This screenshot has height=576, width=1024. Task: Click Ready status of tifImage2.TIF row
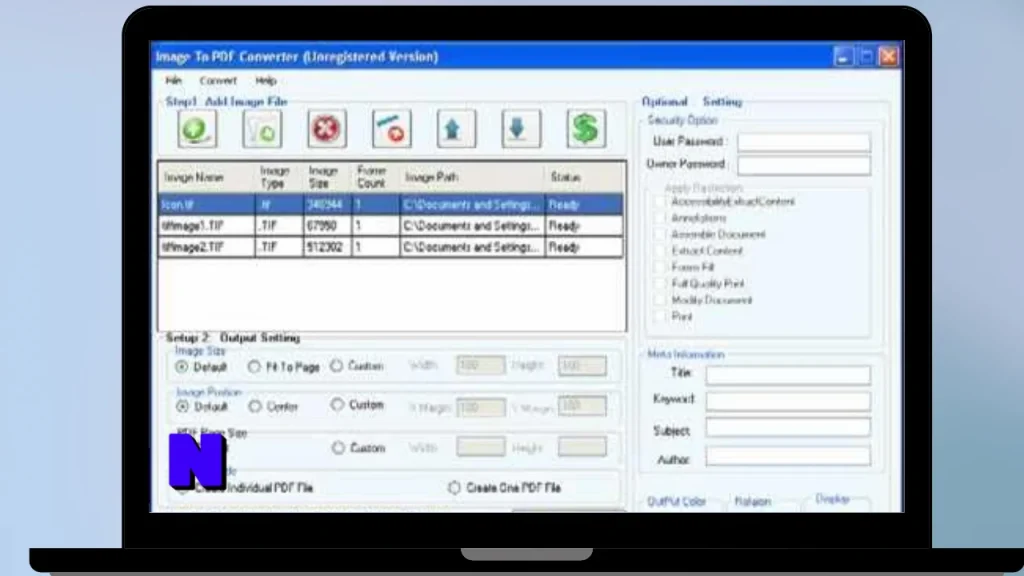(x=564, y=248)
